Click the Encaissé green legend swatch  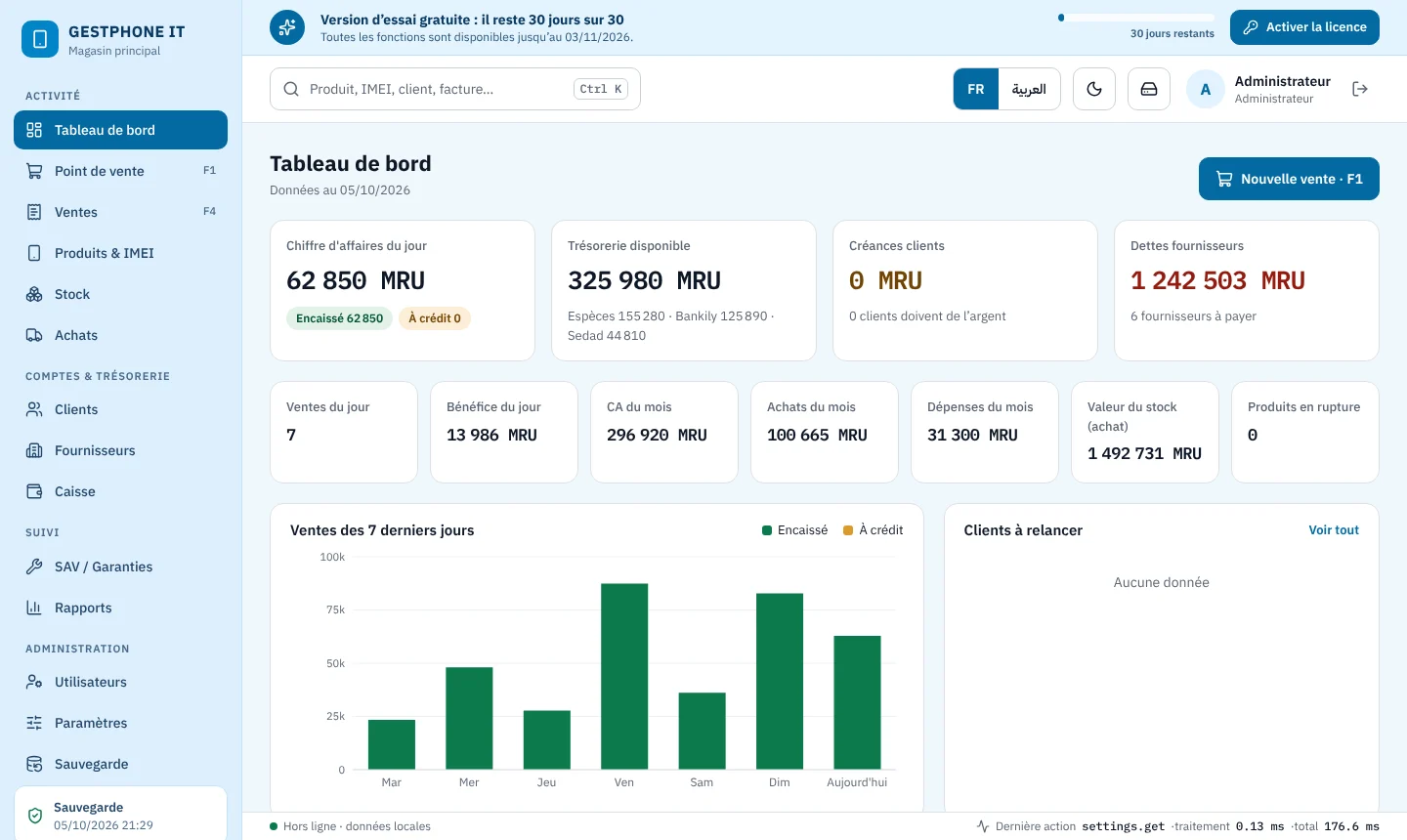pyautogui.click(x=767, y=530)
